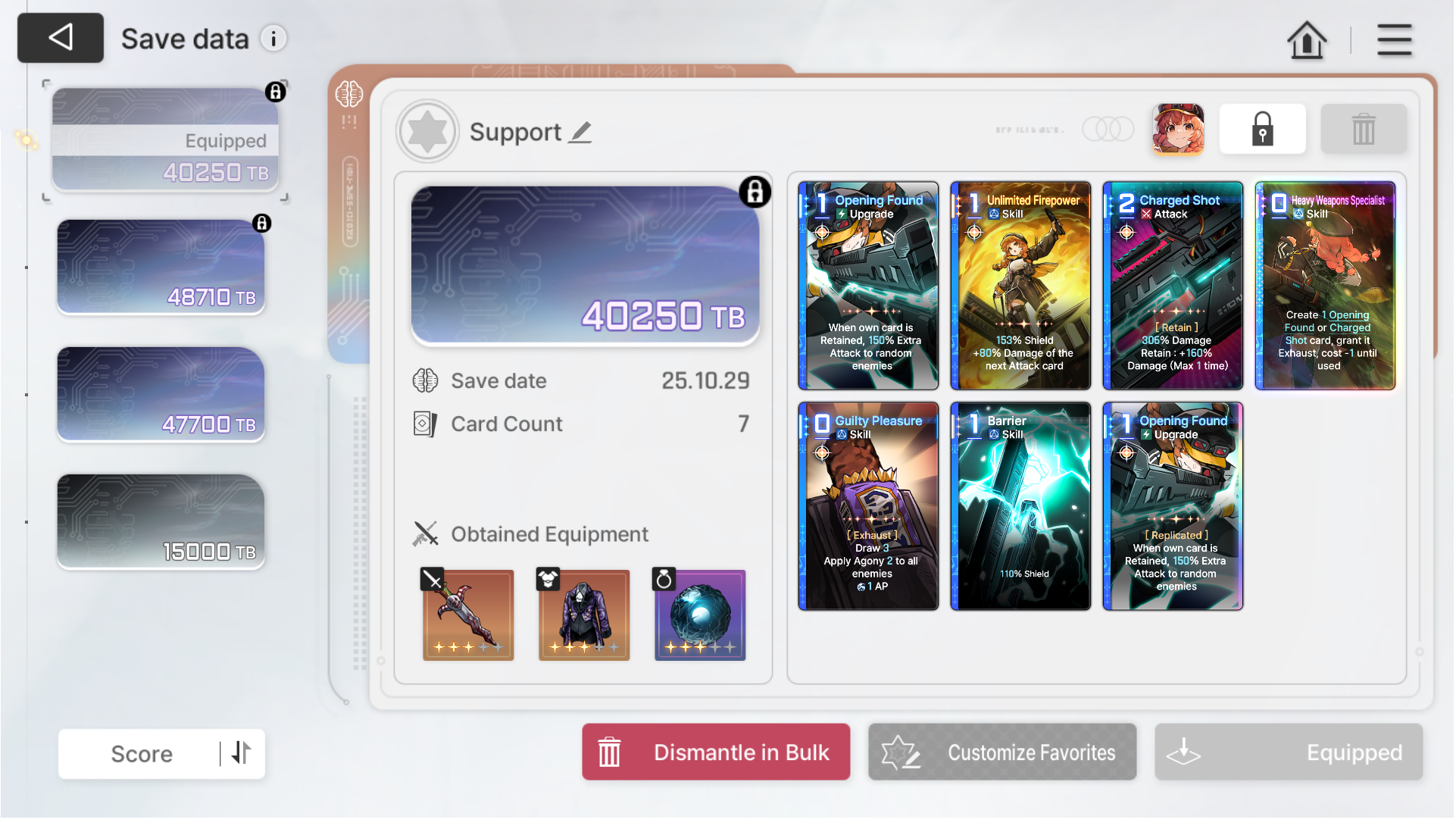Click the back arrow button
The height and width of the screenshot is (826, 1456).
click(61, 38)
